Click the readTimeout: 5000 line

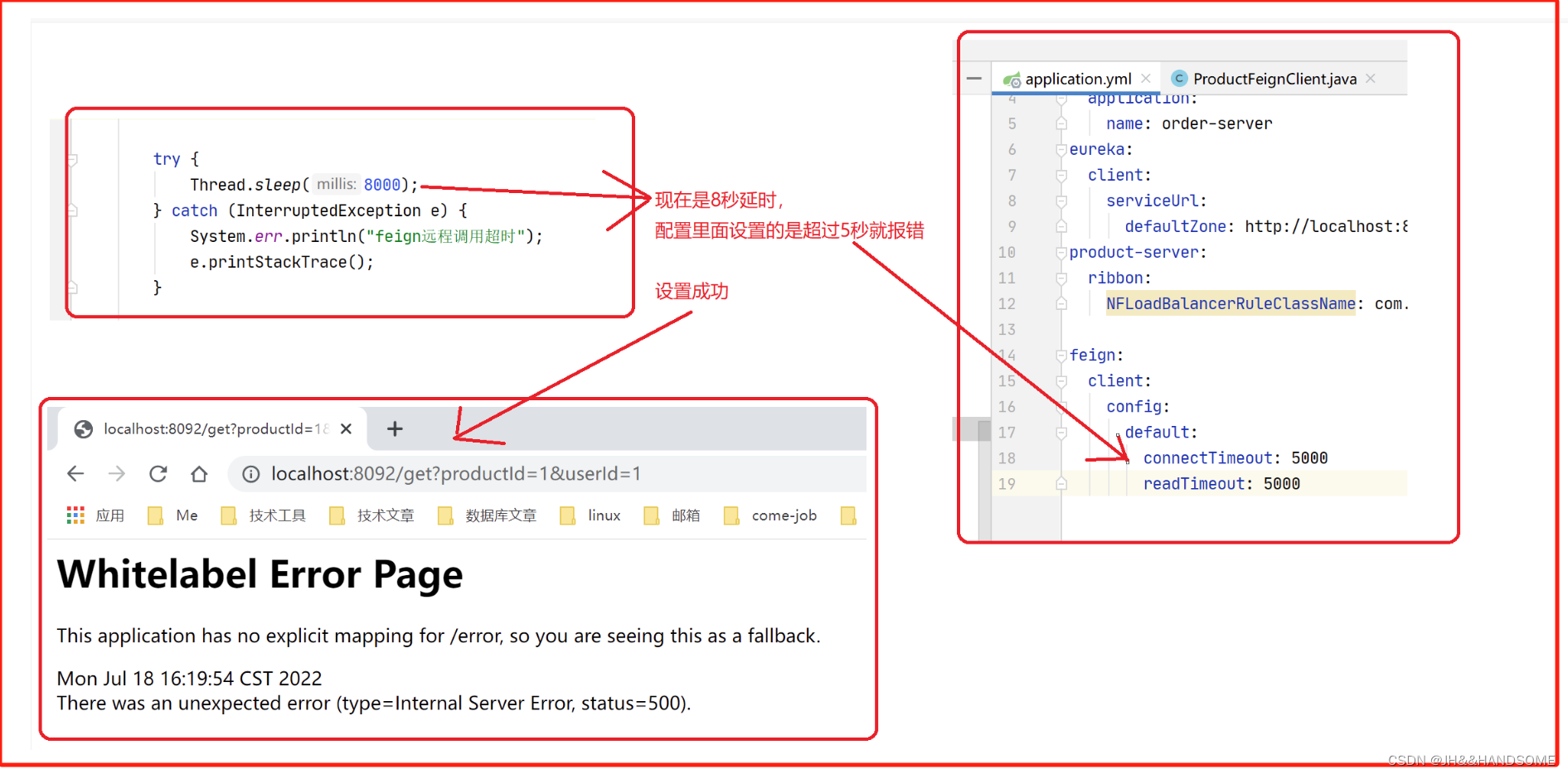[x=1221, y=484]
